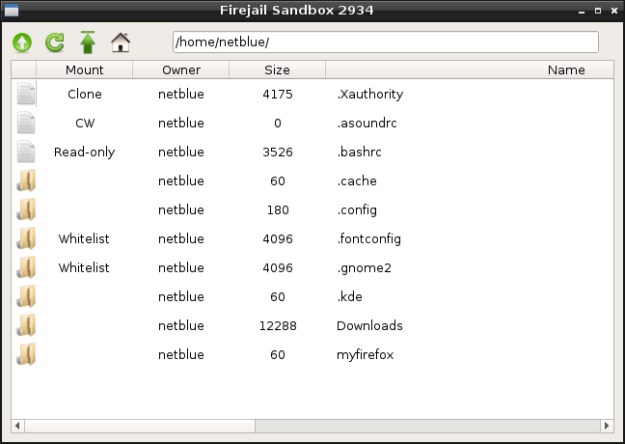Click the horizontal scrollbar right arrow
The image size is (625, 444).
pyautogui.click(x=607, y=425)
